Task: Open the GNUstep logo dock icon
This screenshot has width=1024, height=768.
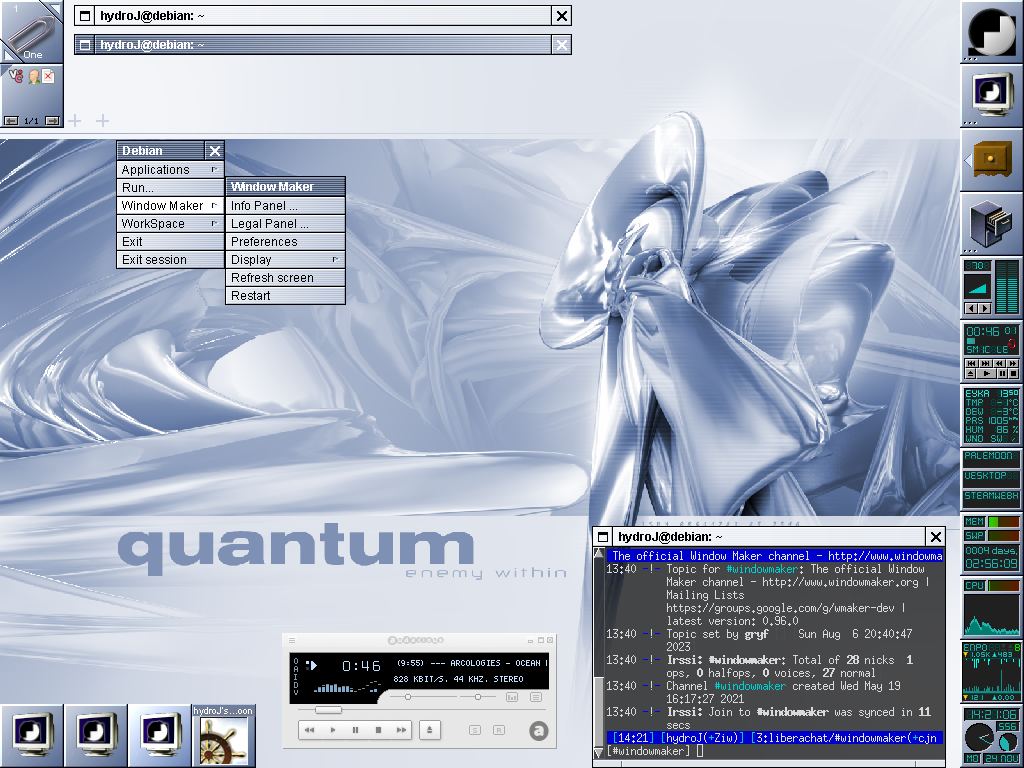Action: (991, 32)
